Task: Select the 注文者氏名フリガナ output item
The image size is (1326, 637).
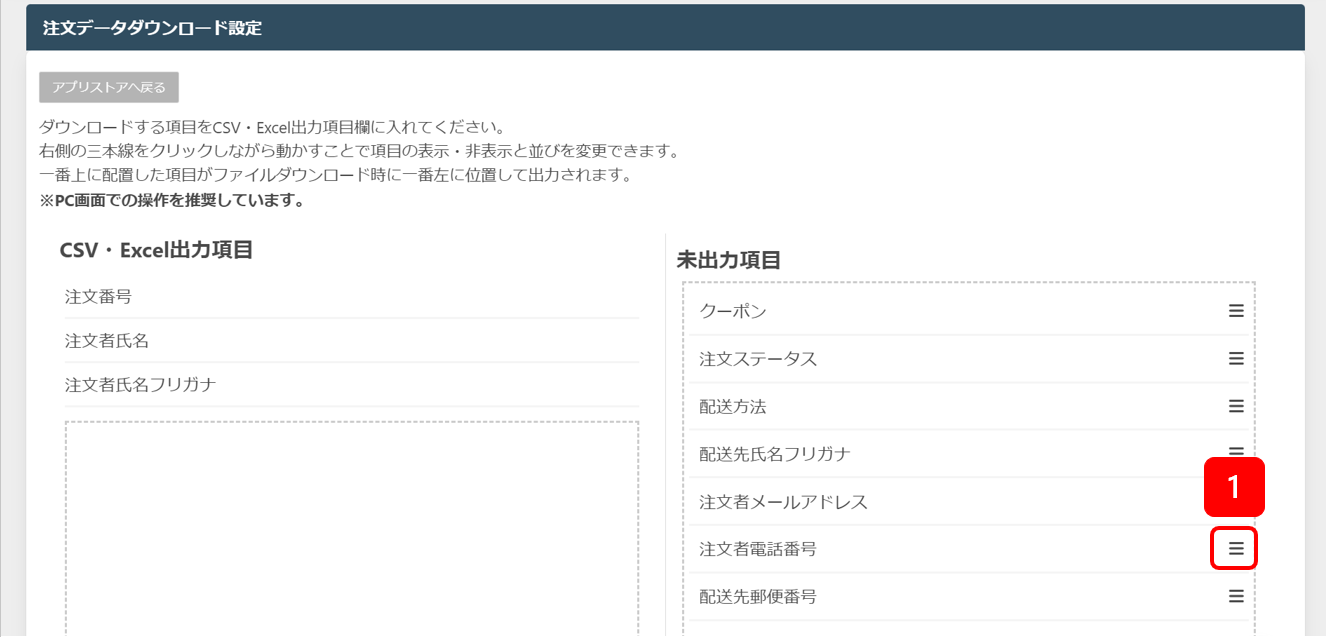Action: pos(352,385)
